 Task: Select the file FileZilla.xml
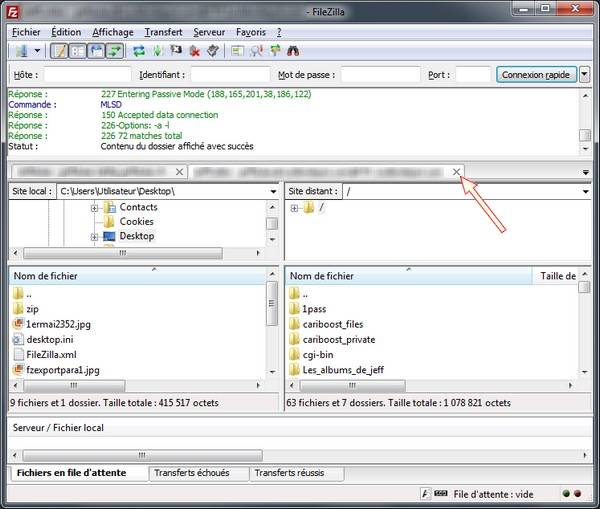pos(51,355)
